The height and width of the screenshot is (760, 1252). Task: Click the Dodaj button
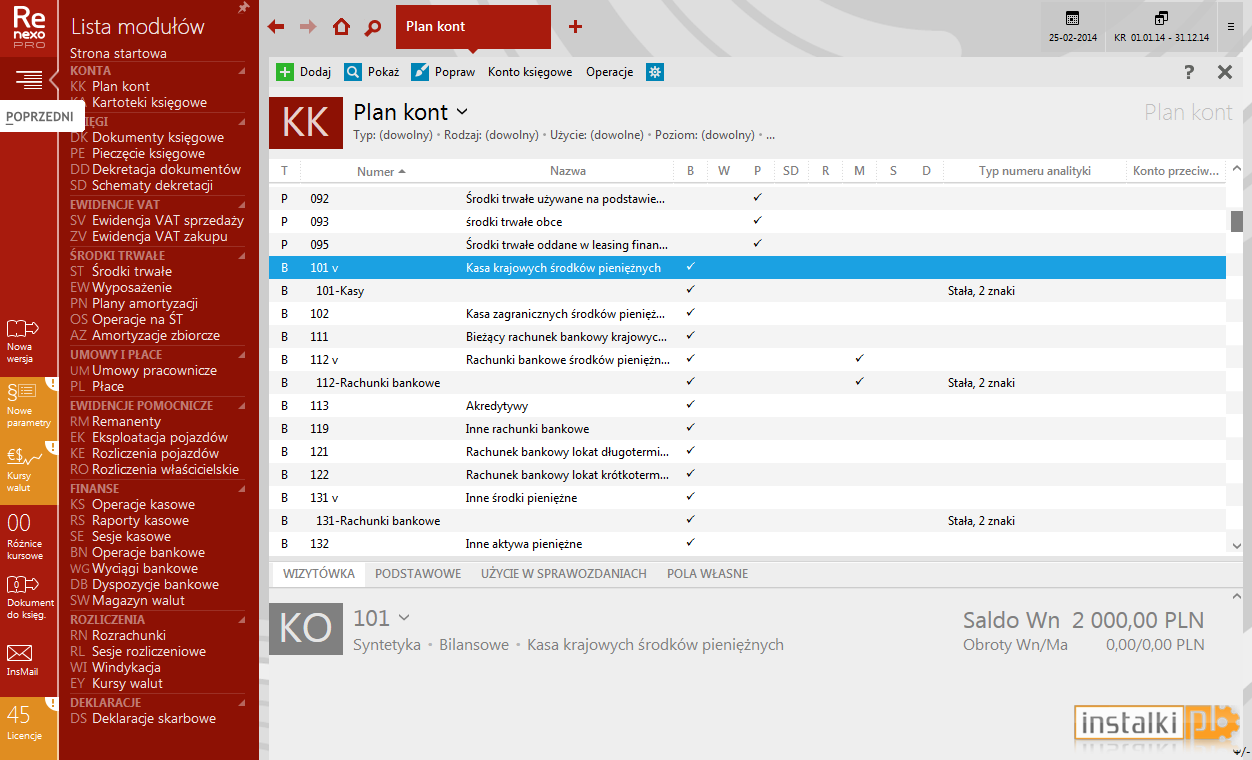(x=304, y=72)
